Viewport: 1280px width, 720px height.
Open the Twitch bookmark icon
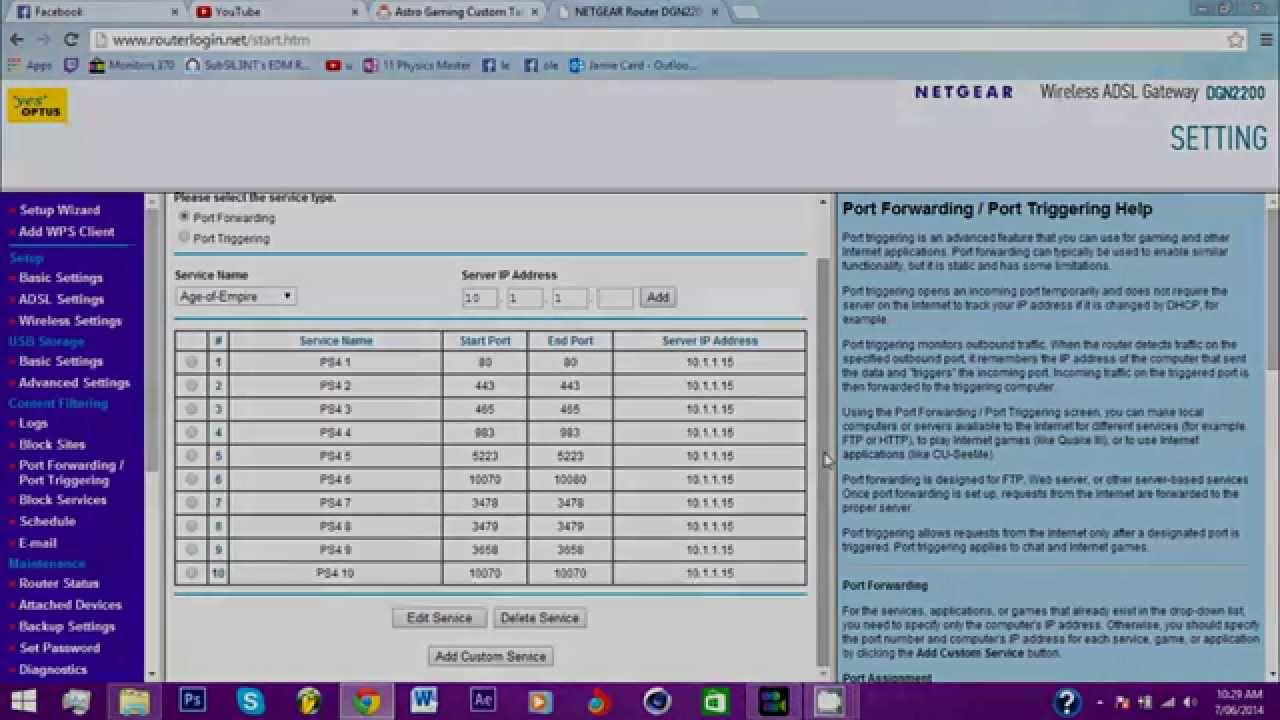coord(70,65)
